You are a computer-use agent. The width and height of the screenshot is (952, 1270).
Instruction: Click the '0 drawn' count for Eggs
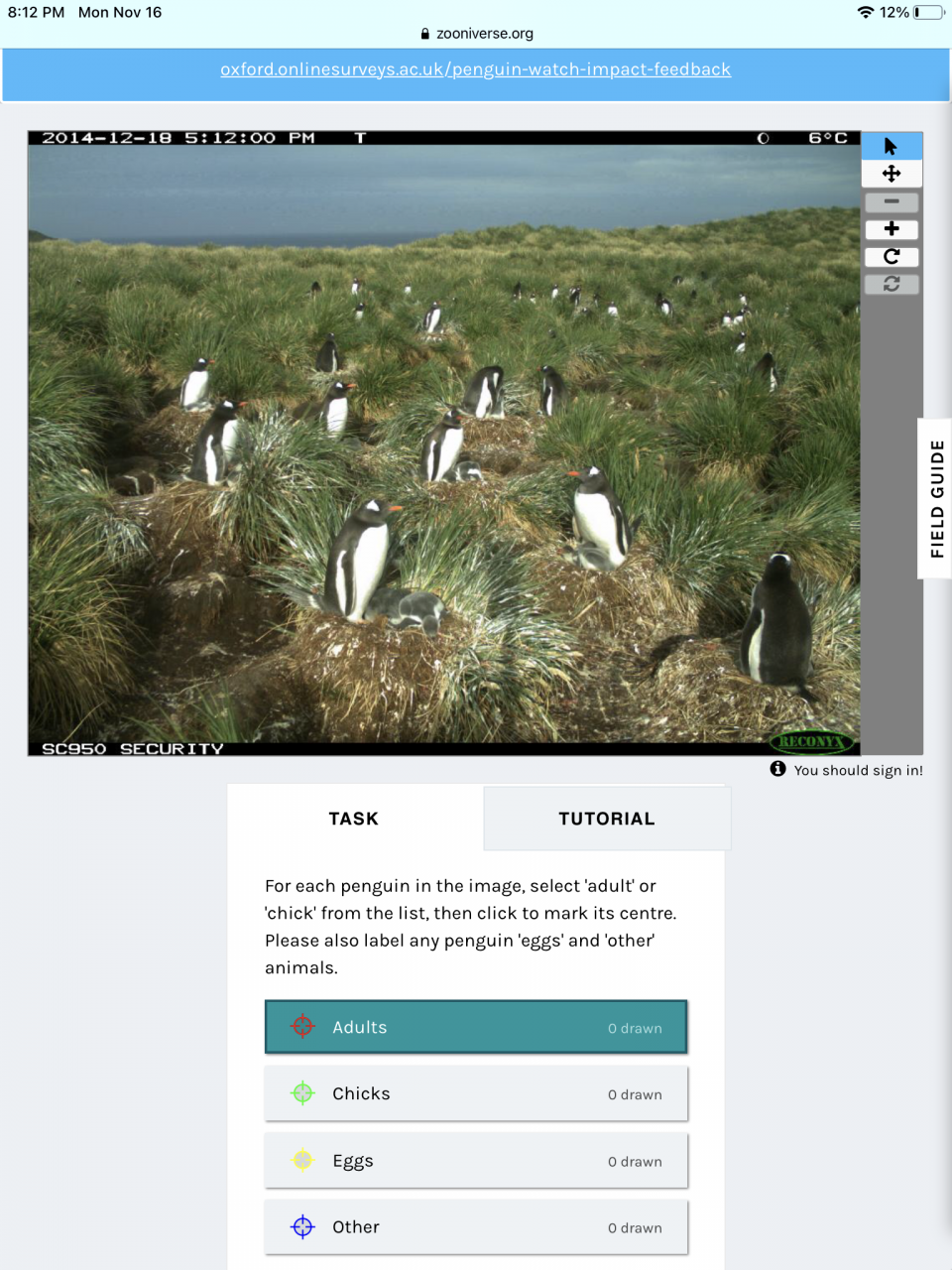coord(635,1161)
